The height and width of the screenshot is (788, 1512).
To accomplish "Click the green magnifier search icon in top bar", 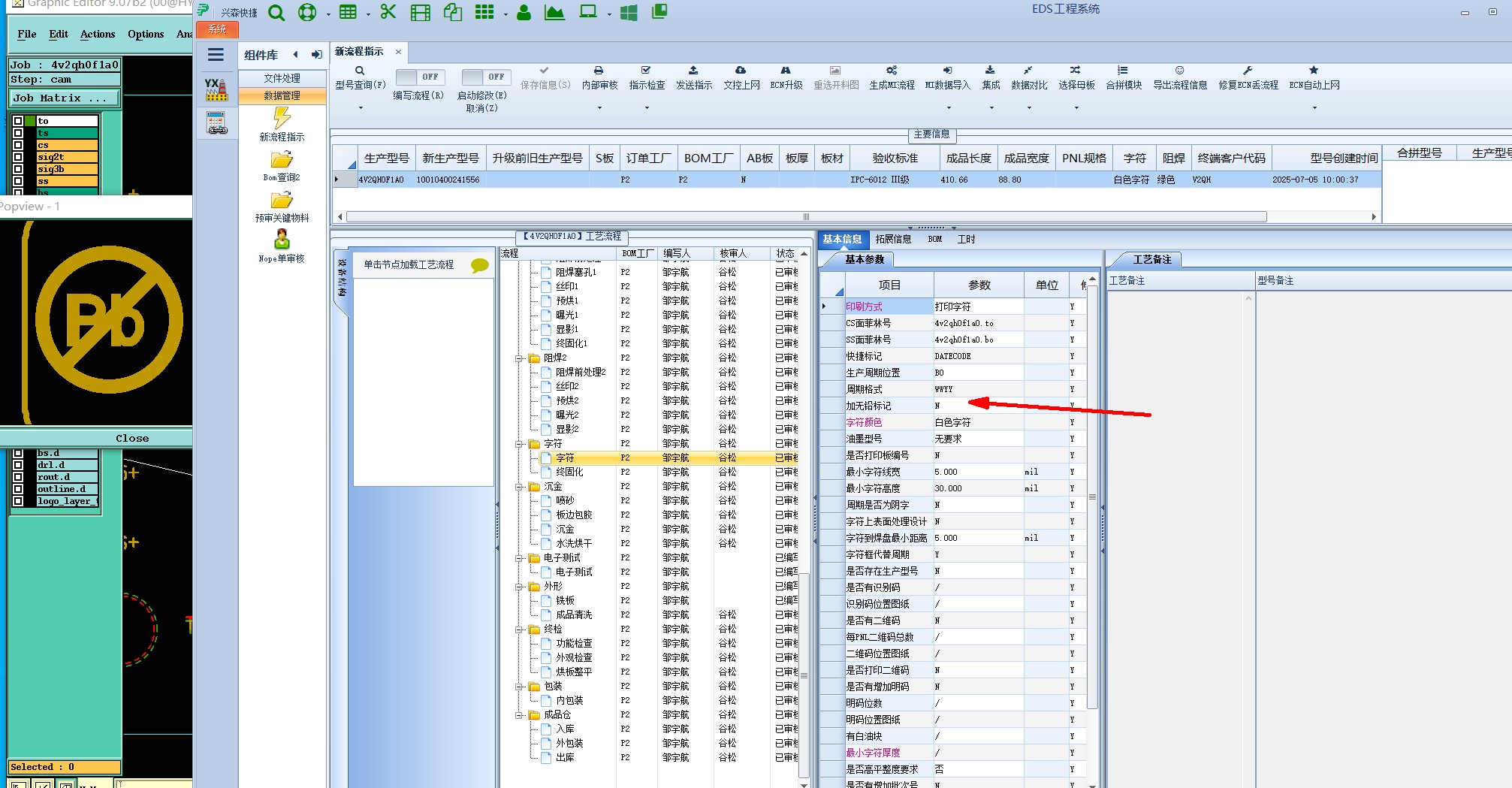I will (x=276, y=12).
